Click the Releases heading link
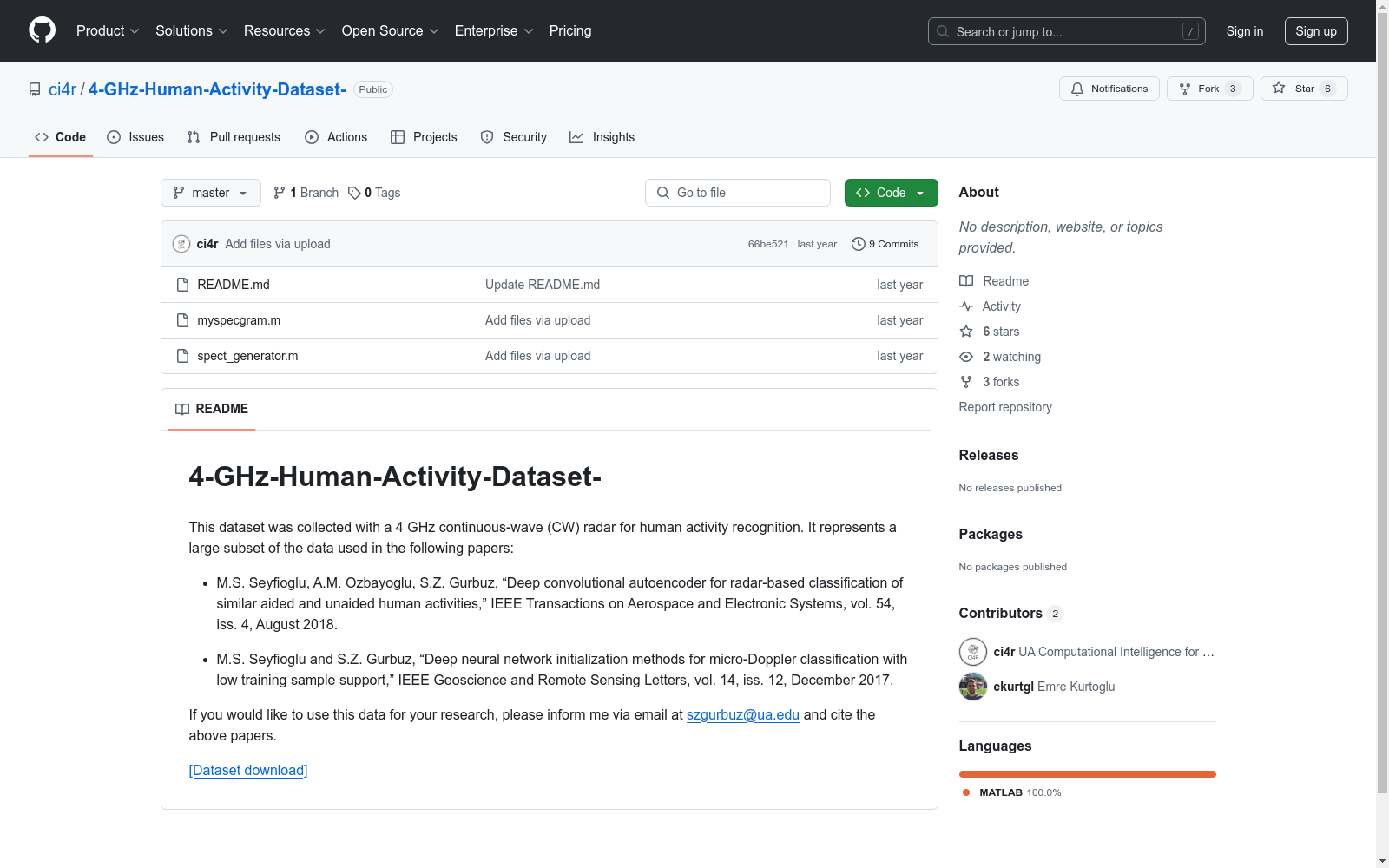Screen dimensions: 1389x868 coord(989,455)
